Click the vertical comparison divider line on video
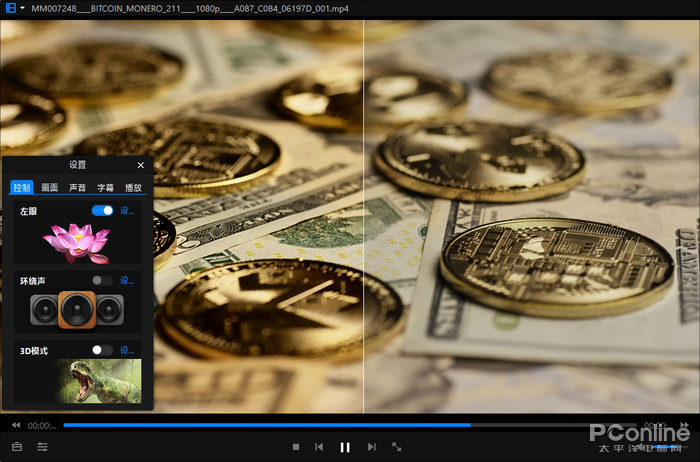This screenshot has height=462, width=700. click(x=363, y=216)
